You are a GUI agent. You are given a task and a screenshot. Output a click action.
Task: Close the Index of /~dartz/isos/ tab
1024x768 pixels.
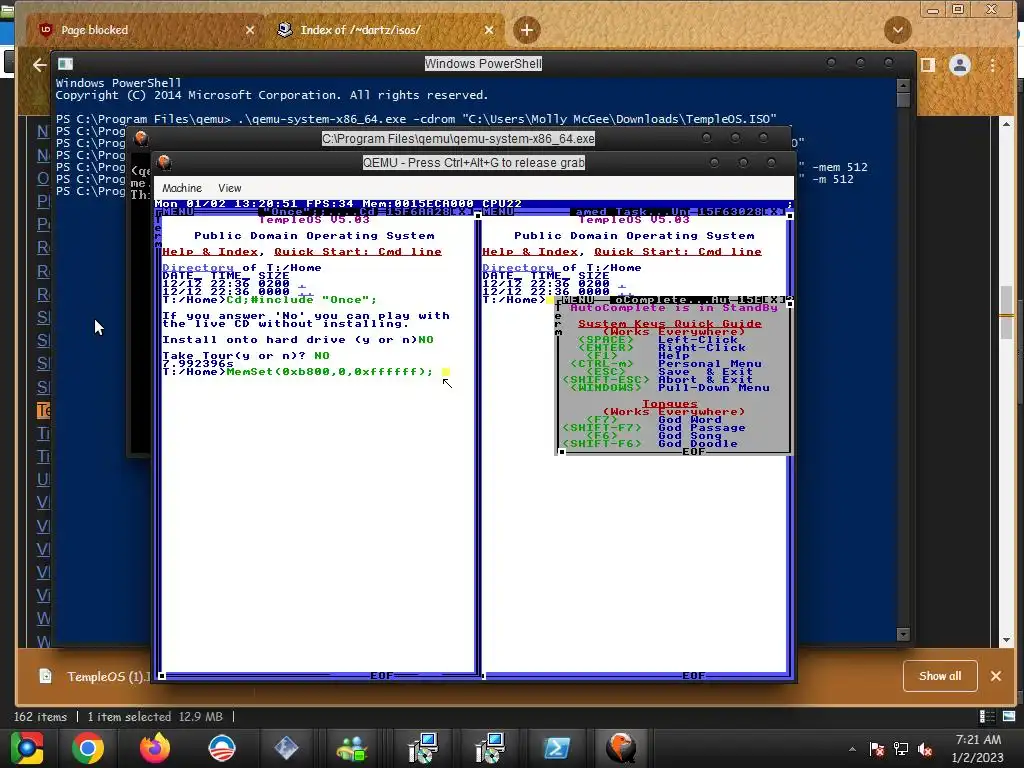pos(489,30)
